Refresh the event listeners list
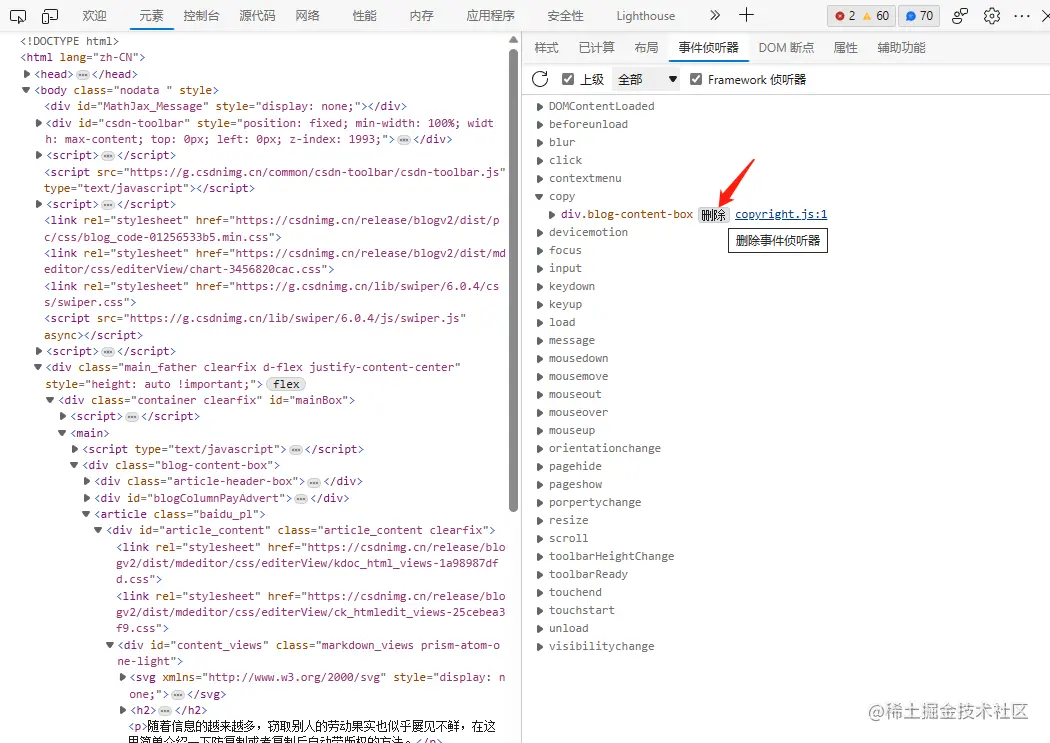This screenshot has width=1050, height=743. click(540, 79)
